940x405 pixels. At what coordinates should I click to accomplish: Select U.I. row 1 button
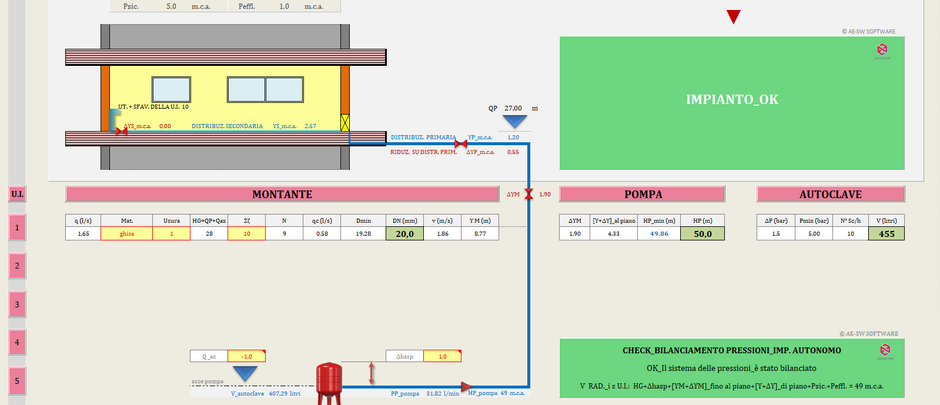(x=16, y=229)
